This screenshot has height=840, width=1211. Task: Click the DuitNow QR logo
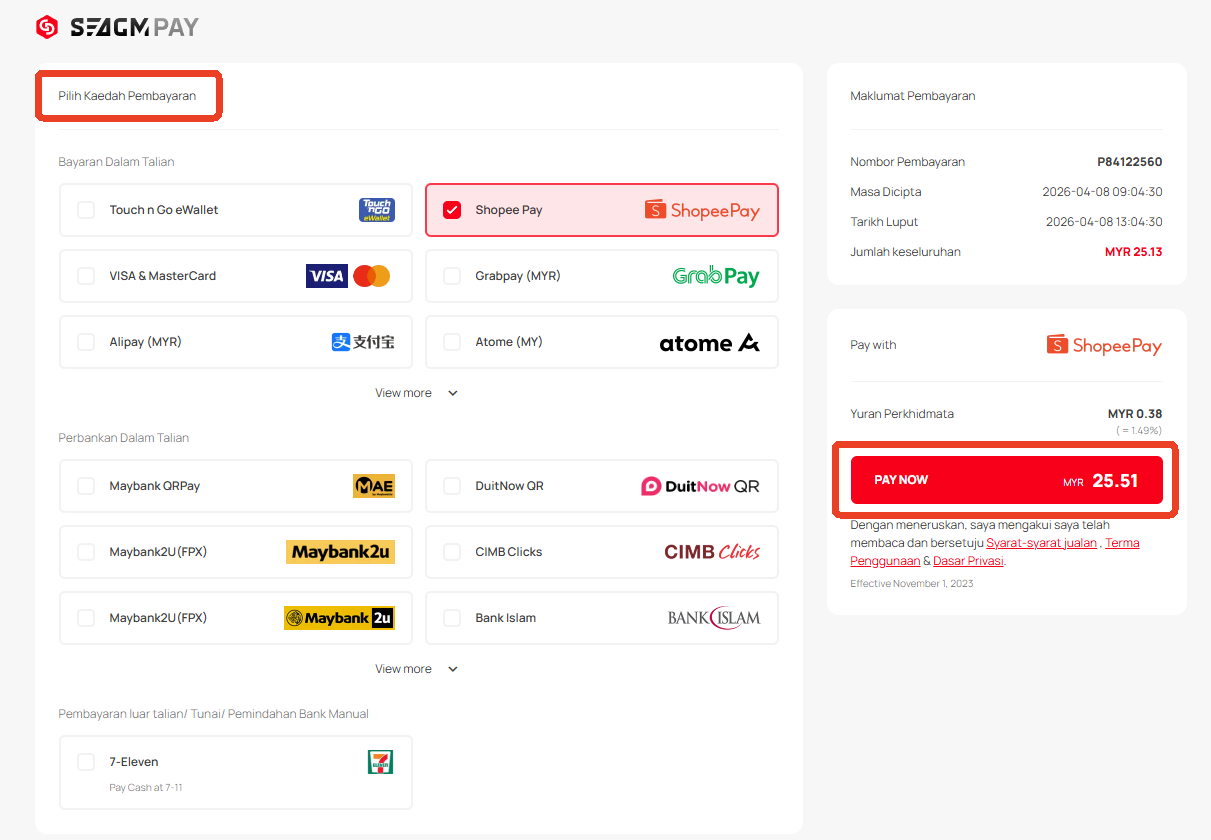click(x=700, y=486)
